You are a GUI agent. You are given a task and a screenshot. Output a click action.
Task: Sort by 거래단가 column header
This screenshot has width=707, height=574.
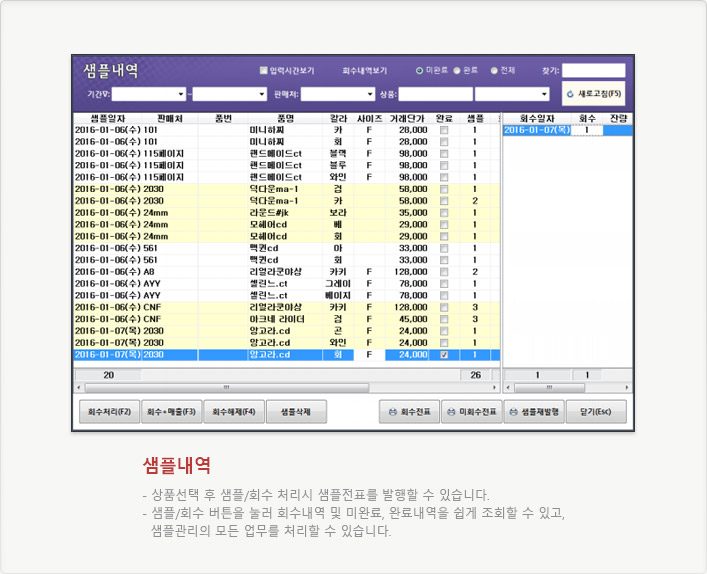[407, 119]
